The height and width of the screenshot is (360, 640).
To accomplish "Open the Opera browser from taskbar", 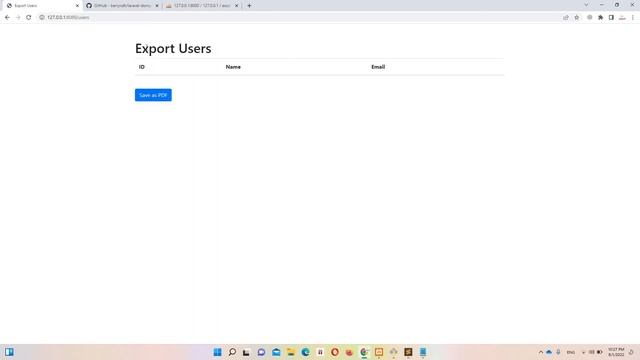I will [x=335, y=352].
